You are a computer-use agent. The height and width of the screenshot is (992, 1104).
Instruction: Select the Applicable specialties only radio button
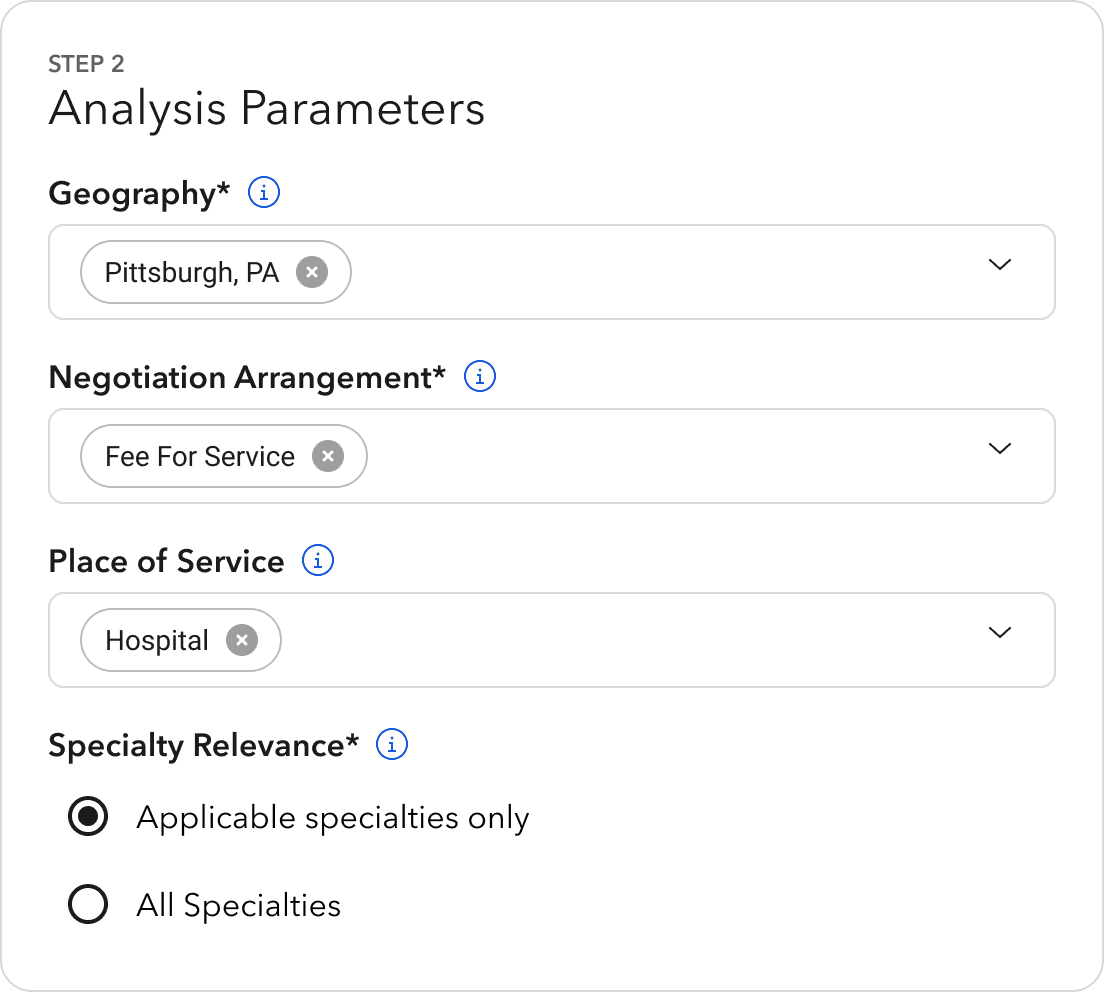(88, 818)
